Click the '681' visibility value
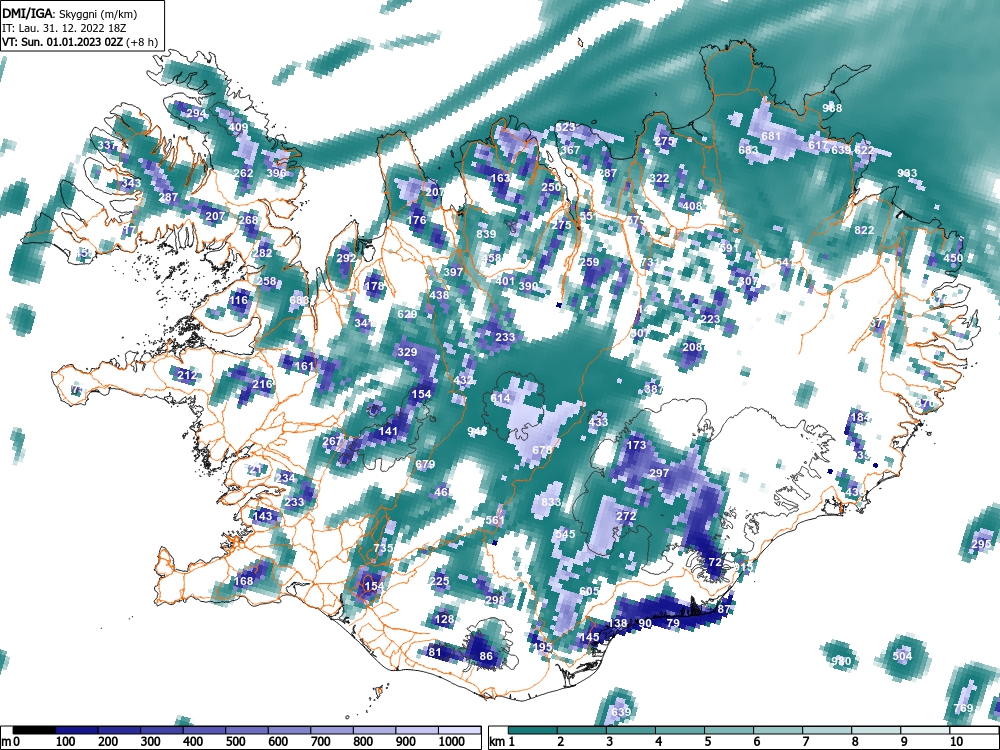This screenshot has width=1000, height=750. tap(771, 136)
